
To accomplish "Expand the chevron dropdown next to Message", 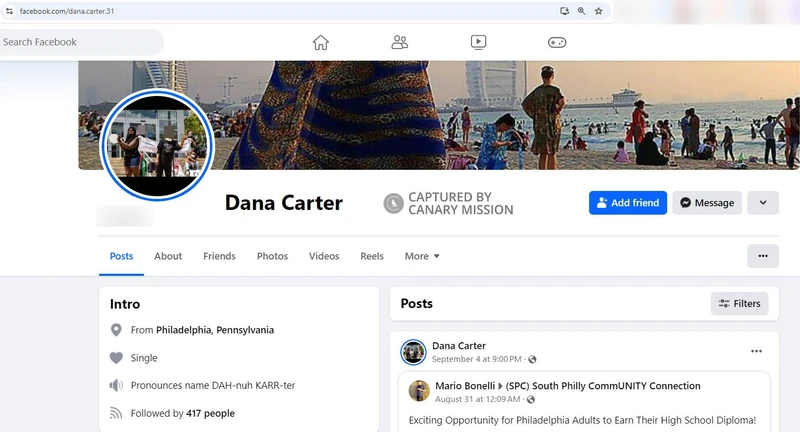I will pos(763,202).
